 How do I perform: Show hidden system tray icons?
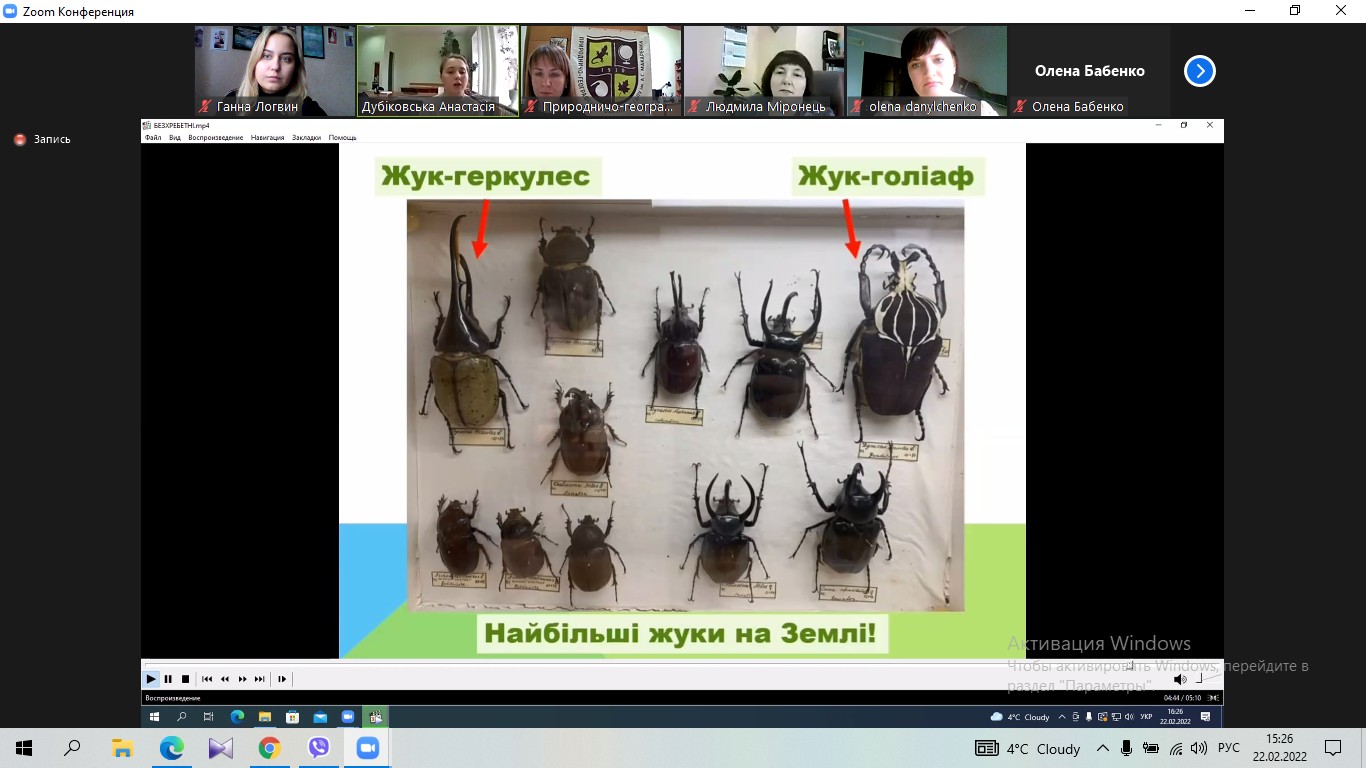[x=1103, y=748]
